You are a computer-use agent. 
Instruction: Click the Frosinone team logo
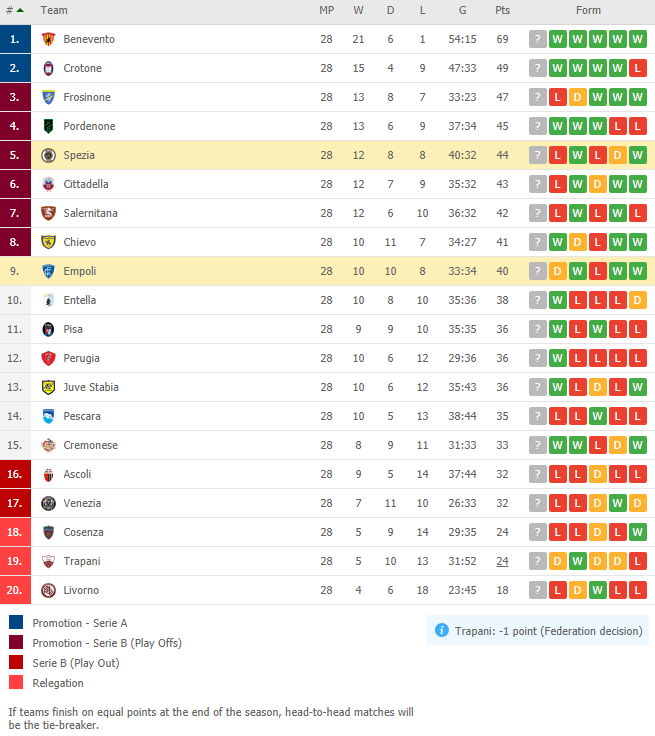[48, 97]
